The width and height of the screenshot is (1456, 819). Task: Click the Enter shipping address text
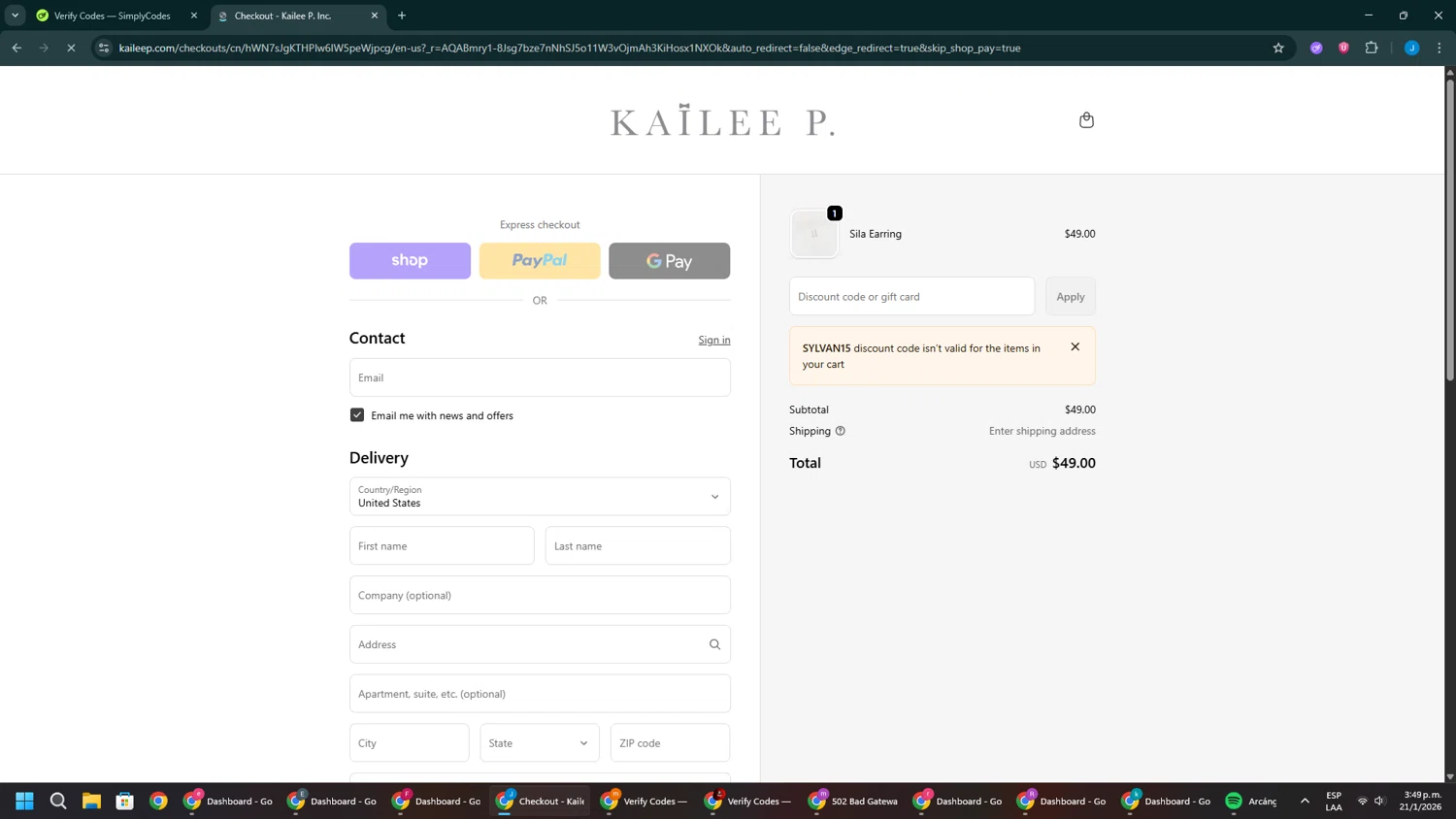tap(1042, 431)
